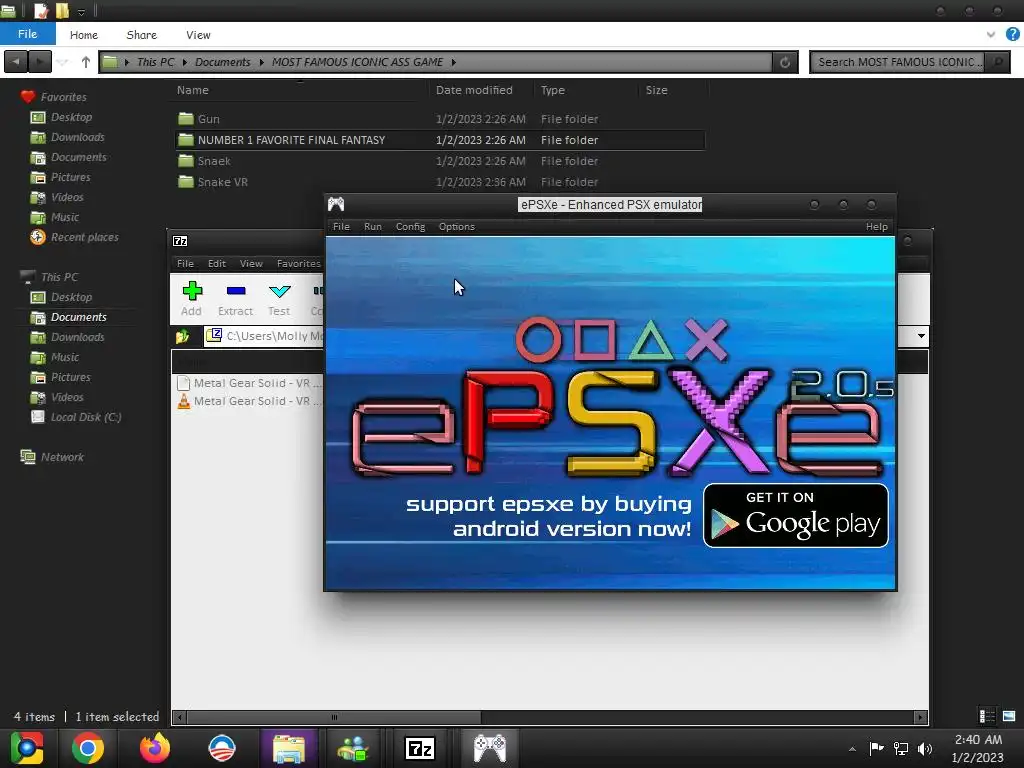
Task: Open the 7-Zip File menu
Action: click(185, 264)
